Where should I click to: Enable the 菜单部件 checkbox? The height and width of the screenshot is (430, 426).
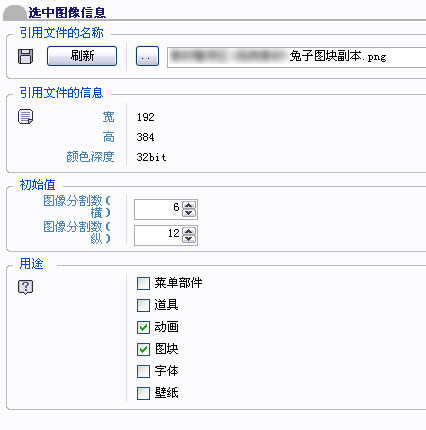point(143,284)
